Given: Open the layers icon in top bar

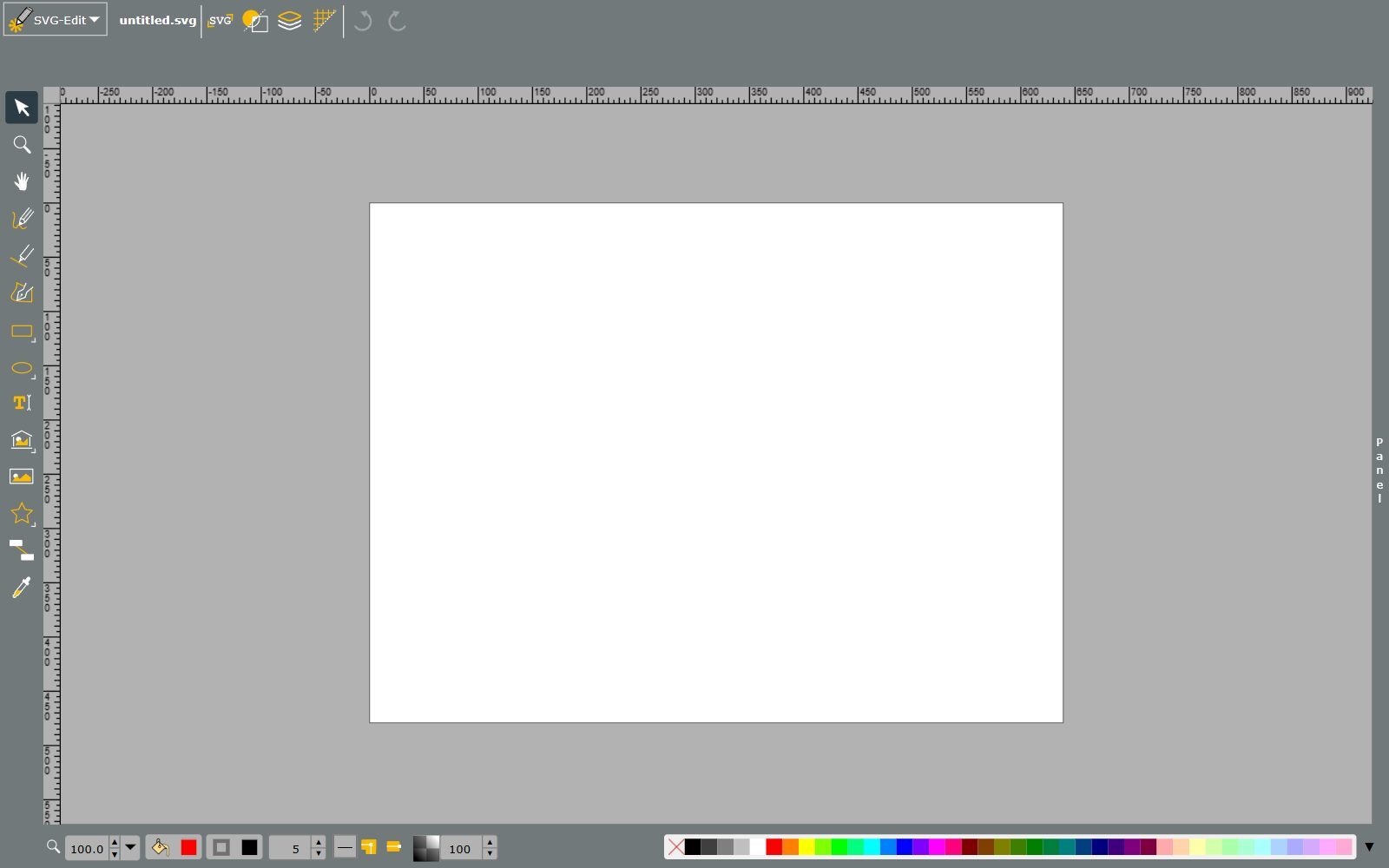Looking at the screenshot, I should point(289,21).
